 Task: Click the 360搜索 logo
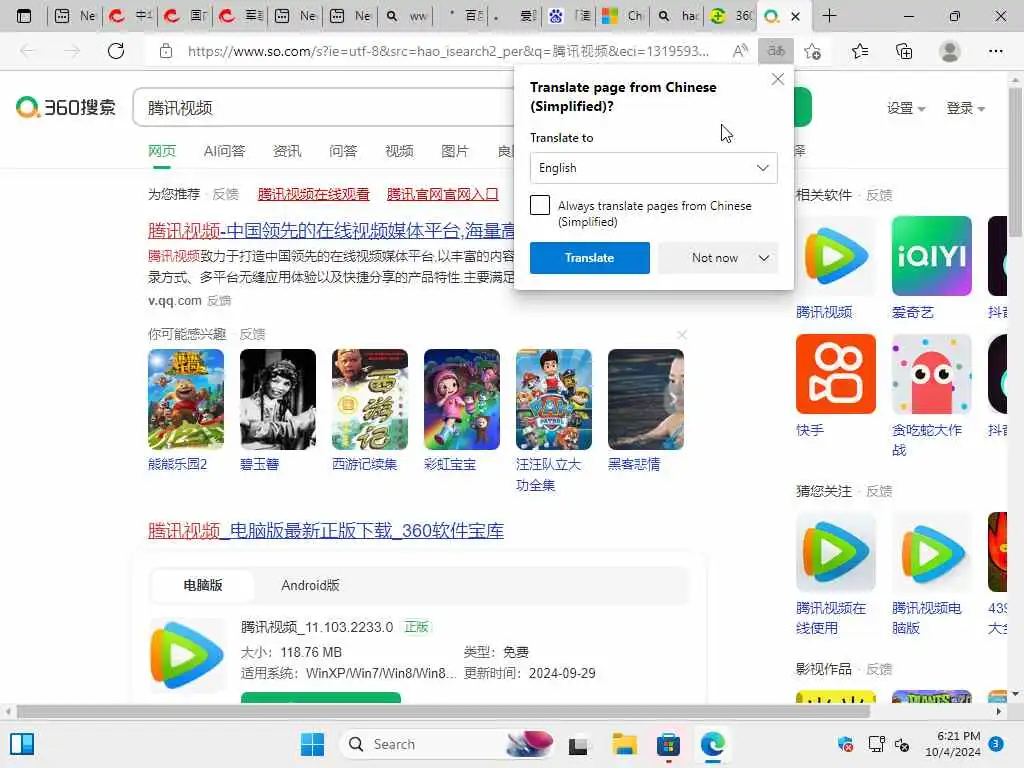point(66,107)
